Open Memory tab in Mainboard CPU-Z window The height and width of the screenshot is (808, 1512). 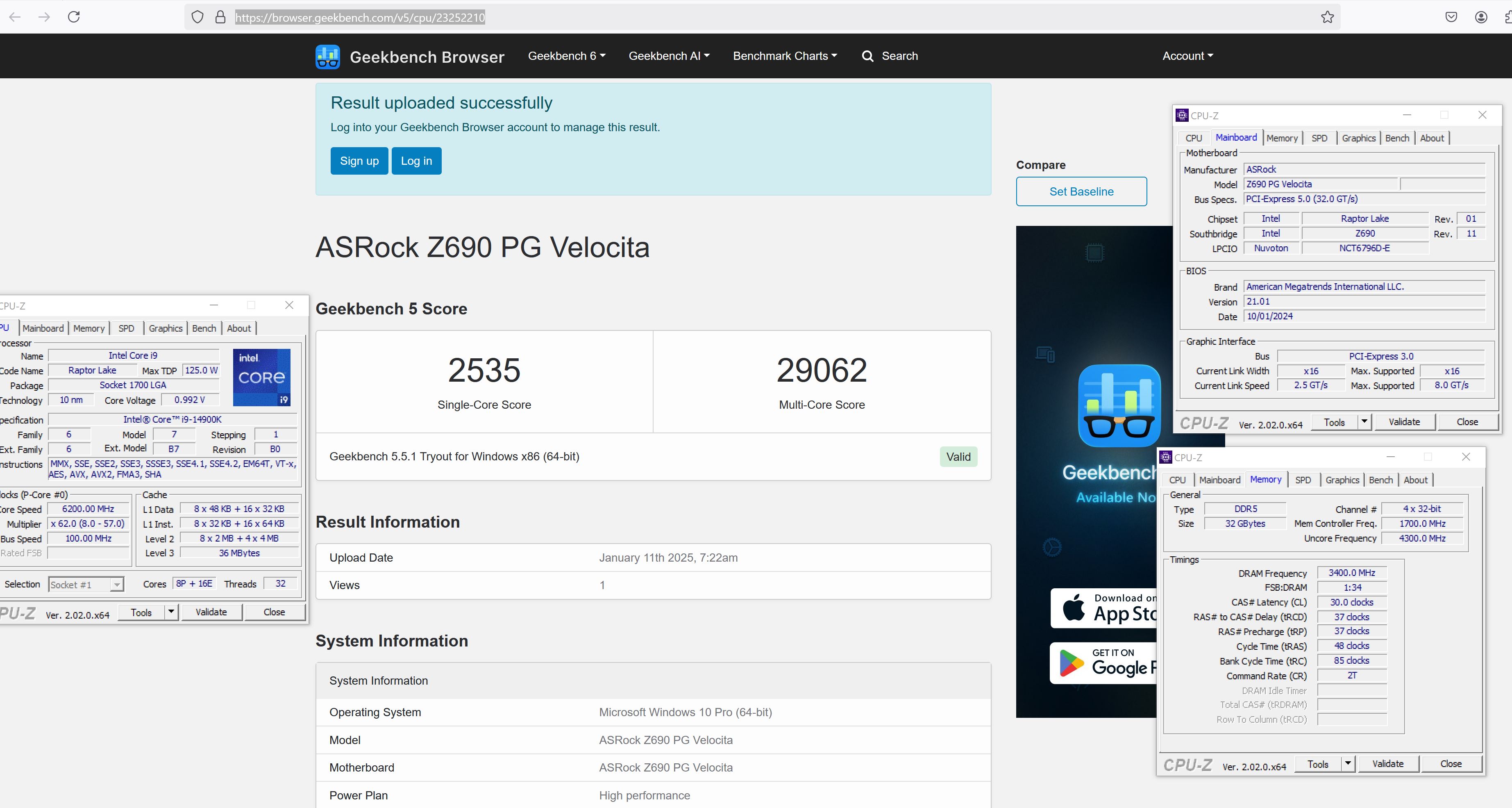[1282, 138]
